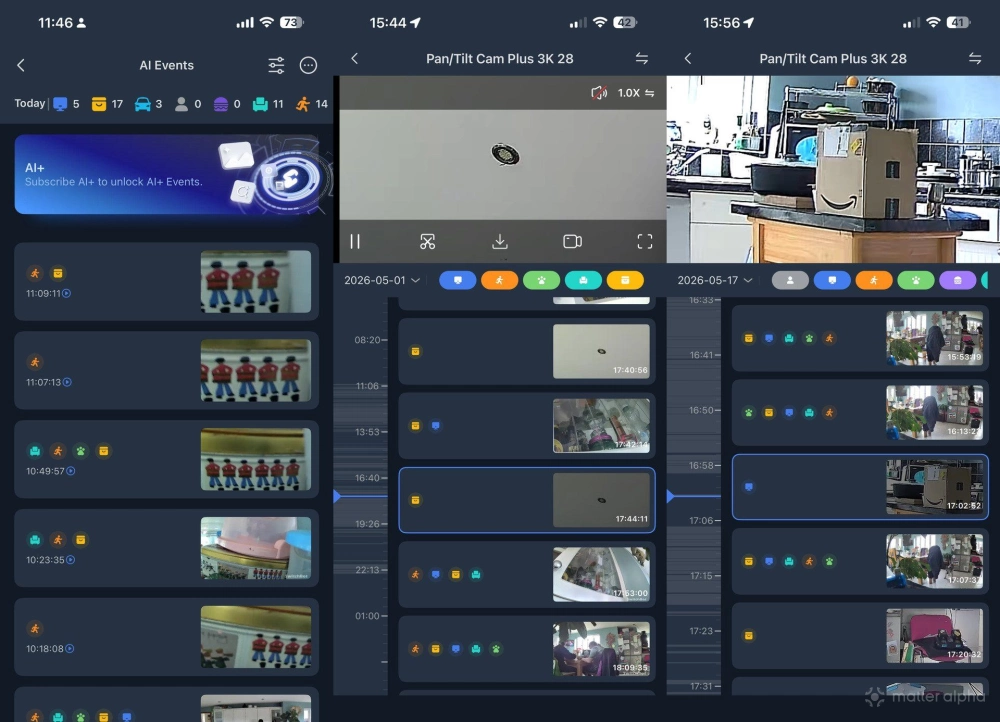Tap the motion icon in 10:18:08 card

click(35, 629)
